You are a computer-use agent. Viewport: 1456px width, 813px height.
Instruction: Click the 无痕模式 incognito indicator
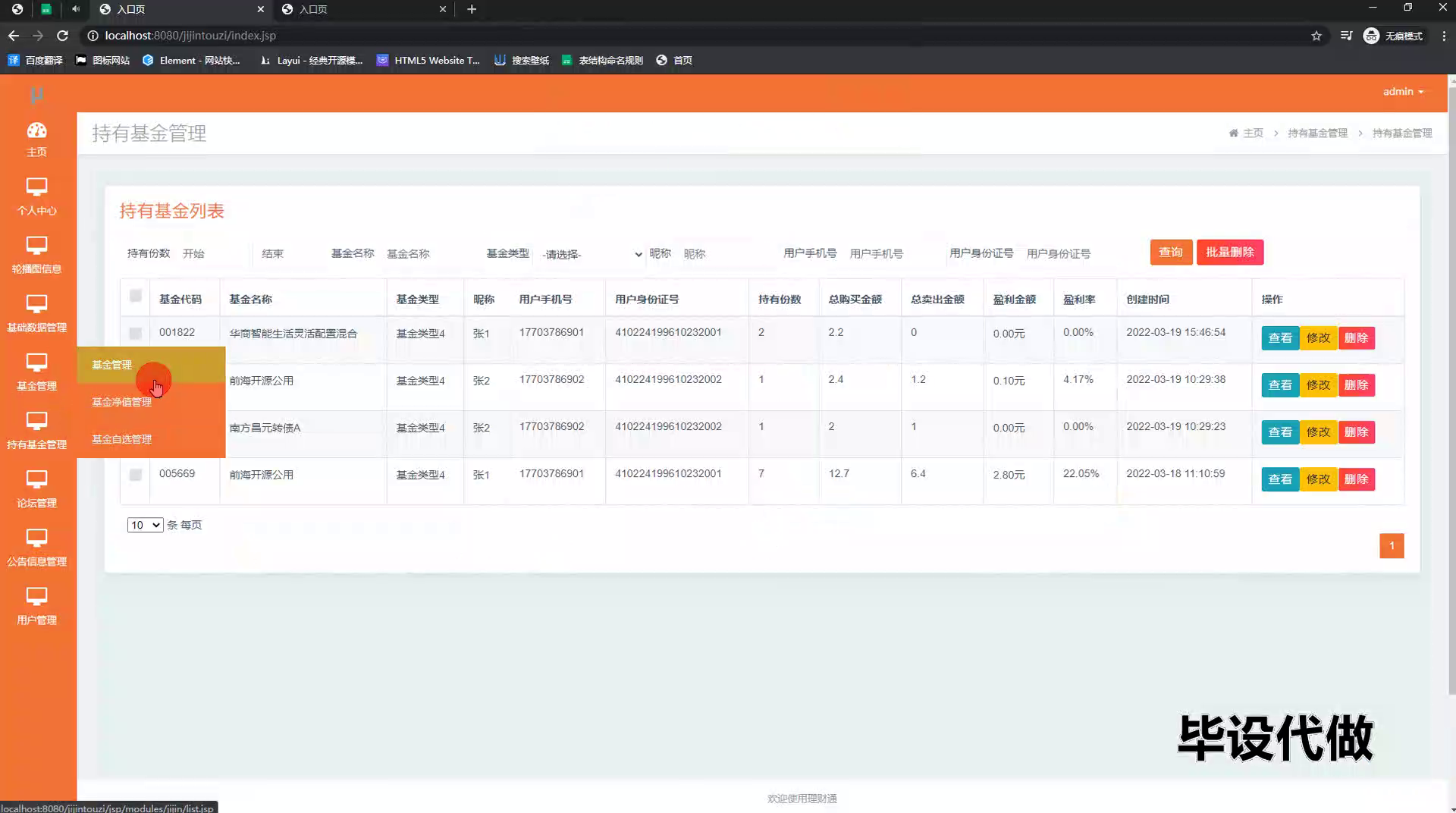click(x=1393, y=36)
